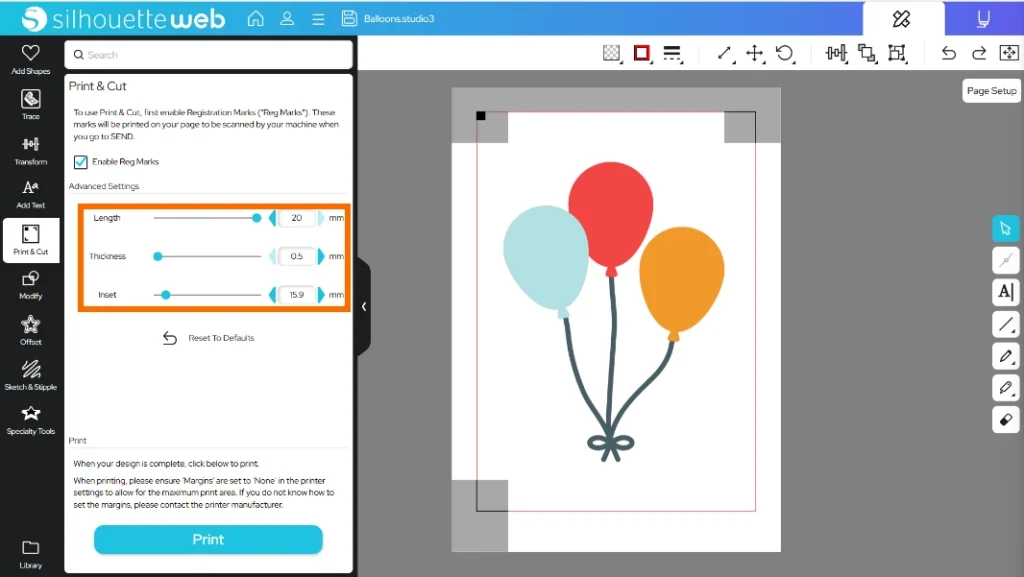This screenshot has width=1024, height=577.
Task: Open the hamburger menu in header
Action: click(x=318, y=18)
